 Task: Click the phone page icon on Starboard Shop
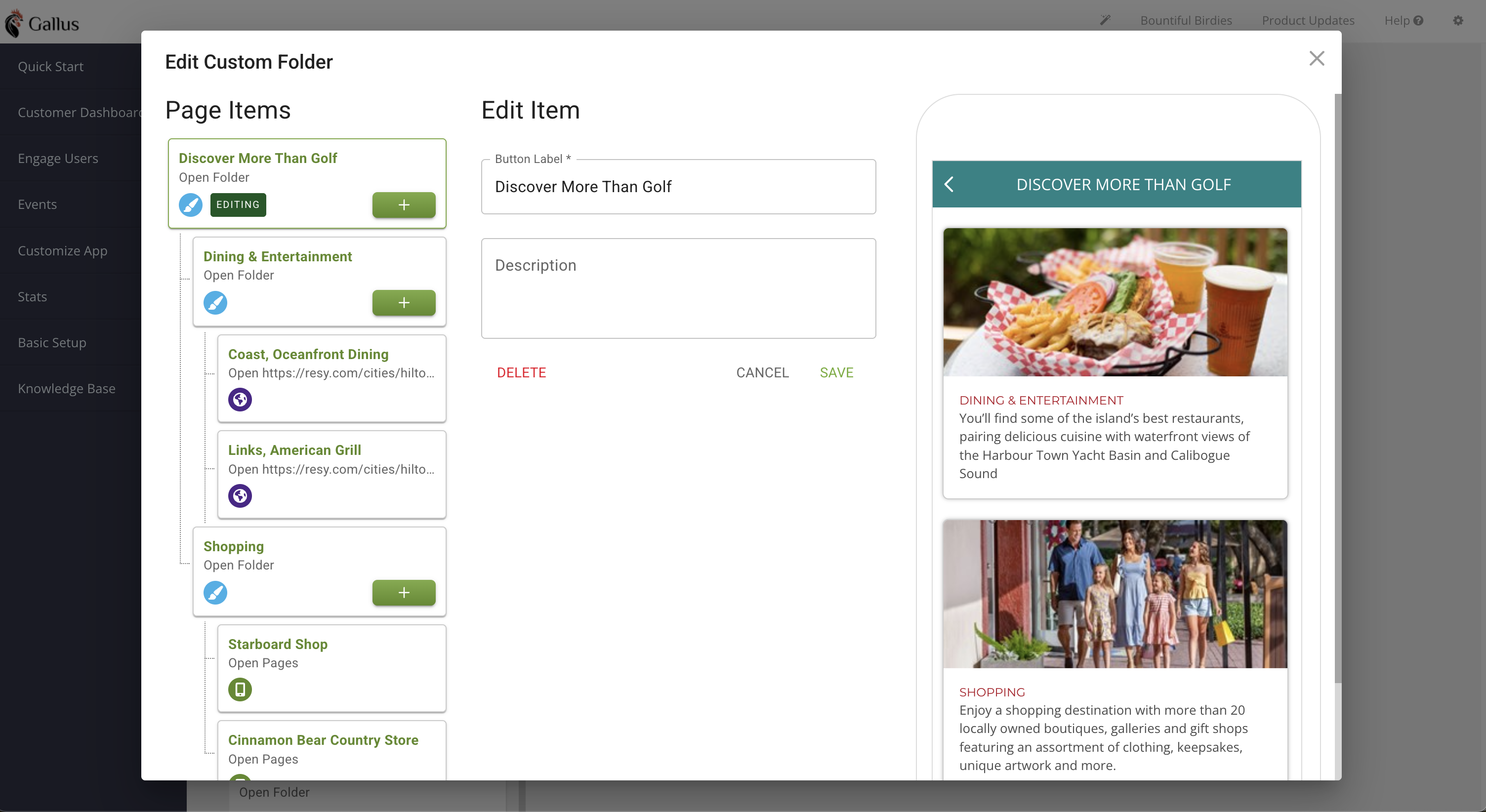240,689
